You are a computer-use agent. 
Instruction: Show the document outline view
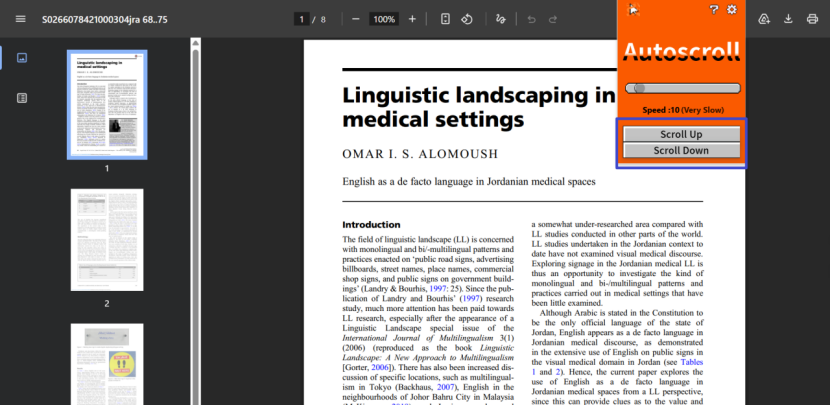pyautogui.click(x=22, y=98)
